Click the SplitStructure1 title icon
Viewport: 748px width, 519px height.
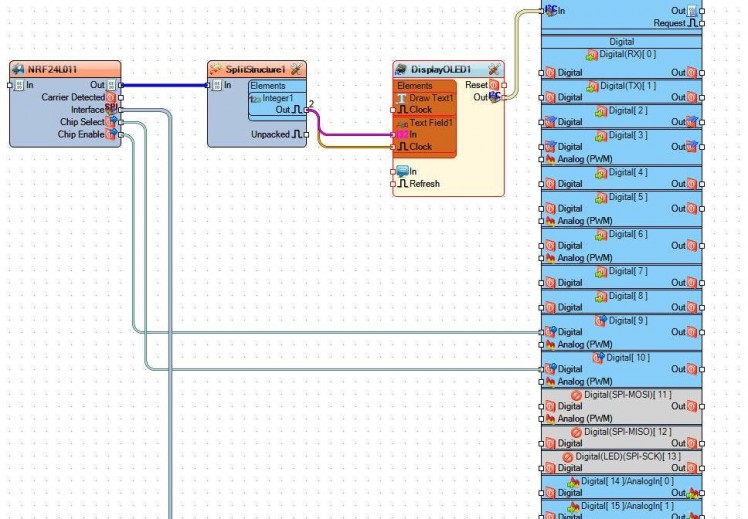click(216, 69)
